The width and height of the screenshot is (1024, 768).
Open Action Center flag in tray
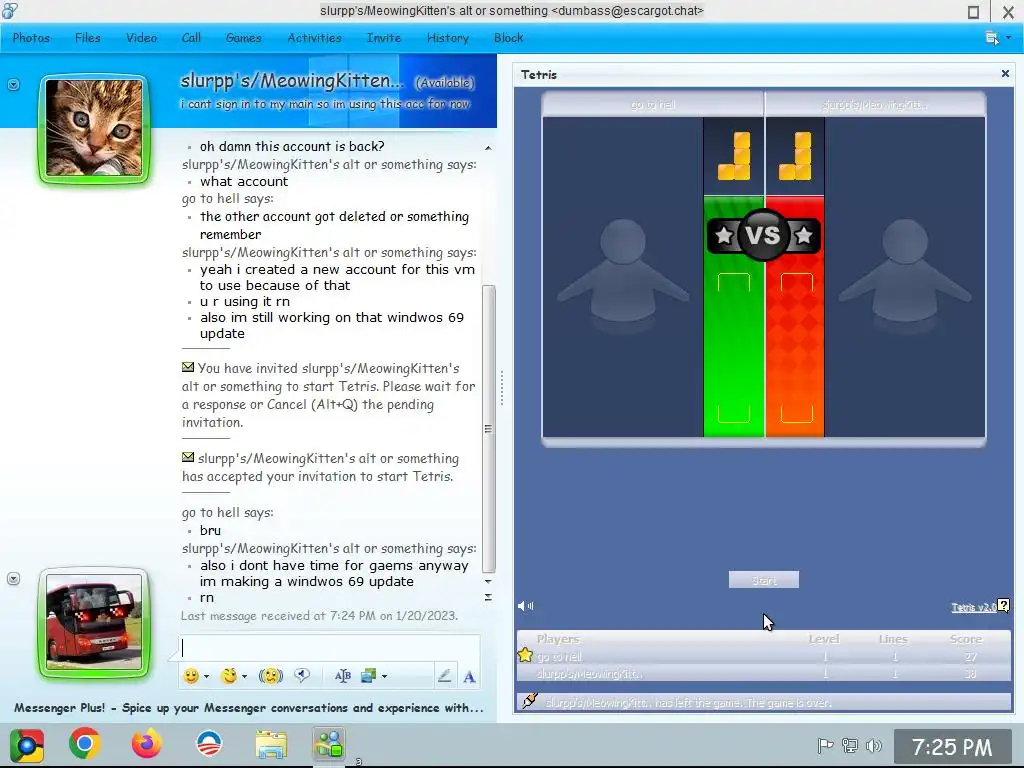(x=825, y=745)
